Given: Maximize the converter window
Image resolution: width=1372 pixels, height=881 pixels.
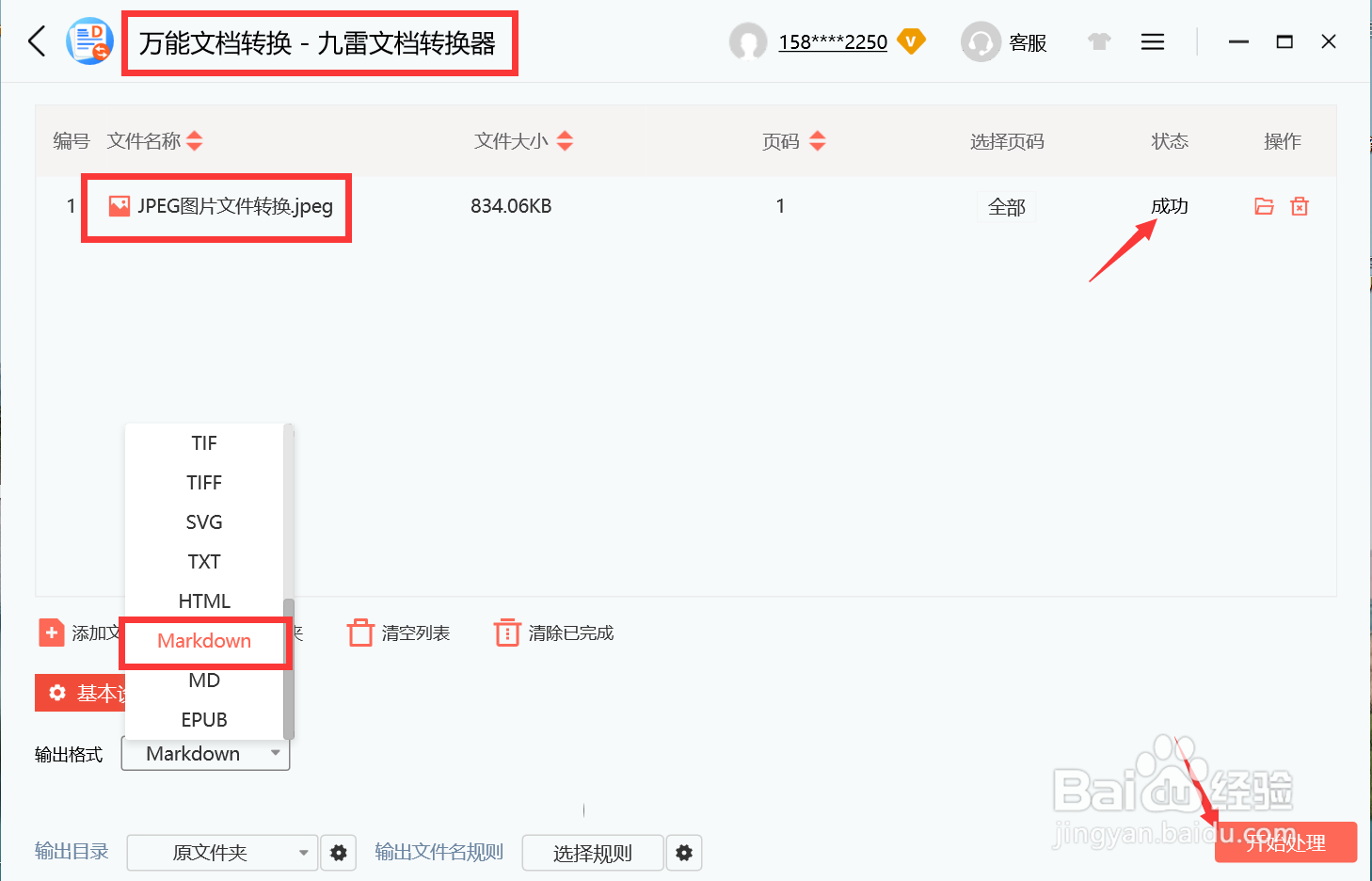Looking at the screenshot, I should pos(1284,41).
